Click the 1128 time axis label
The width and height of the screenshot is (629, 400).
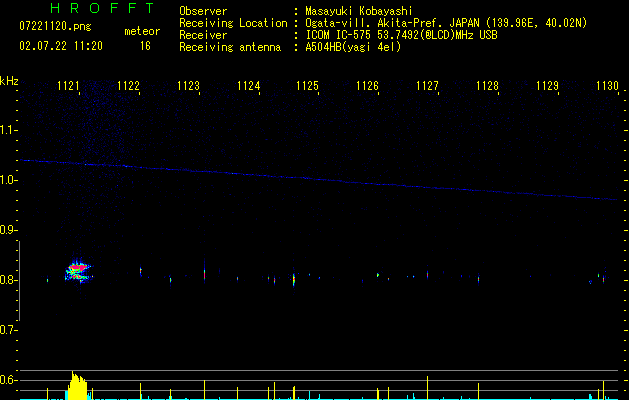(x=487, y=86)
